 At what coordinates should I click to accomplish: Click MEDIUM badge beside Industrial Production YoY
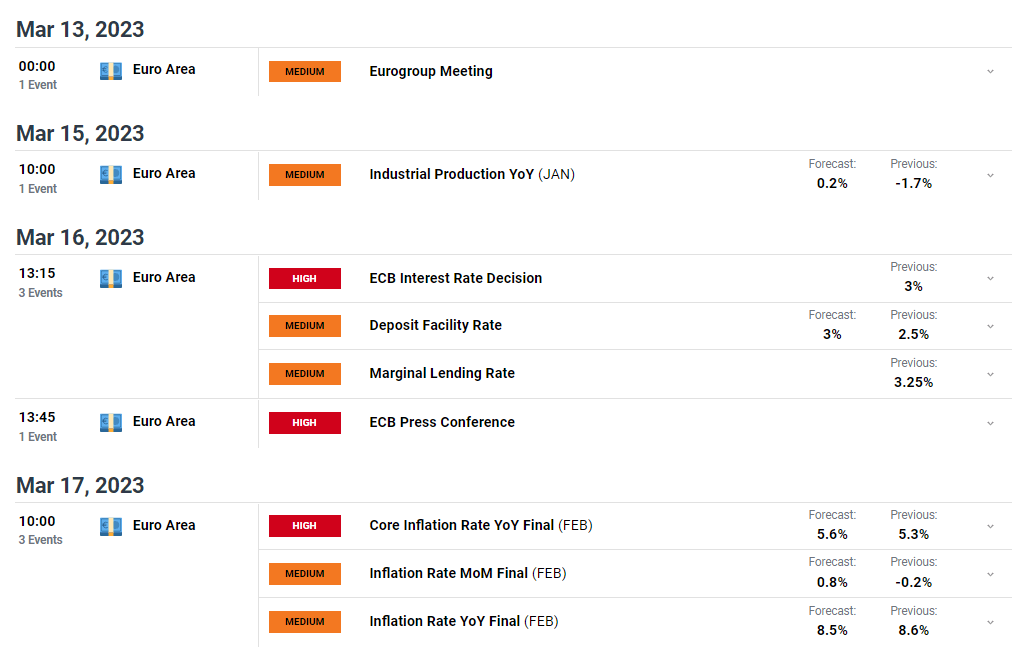point(305,175)
